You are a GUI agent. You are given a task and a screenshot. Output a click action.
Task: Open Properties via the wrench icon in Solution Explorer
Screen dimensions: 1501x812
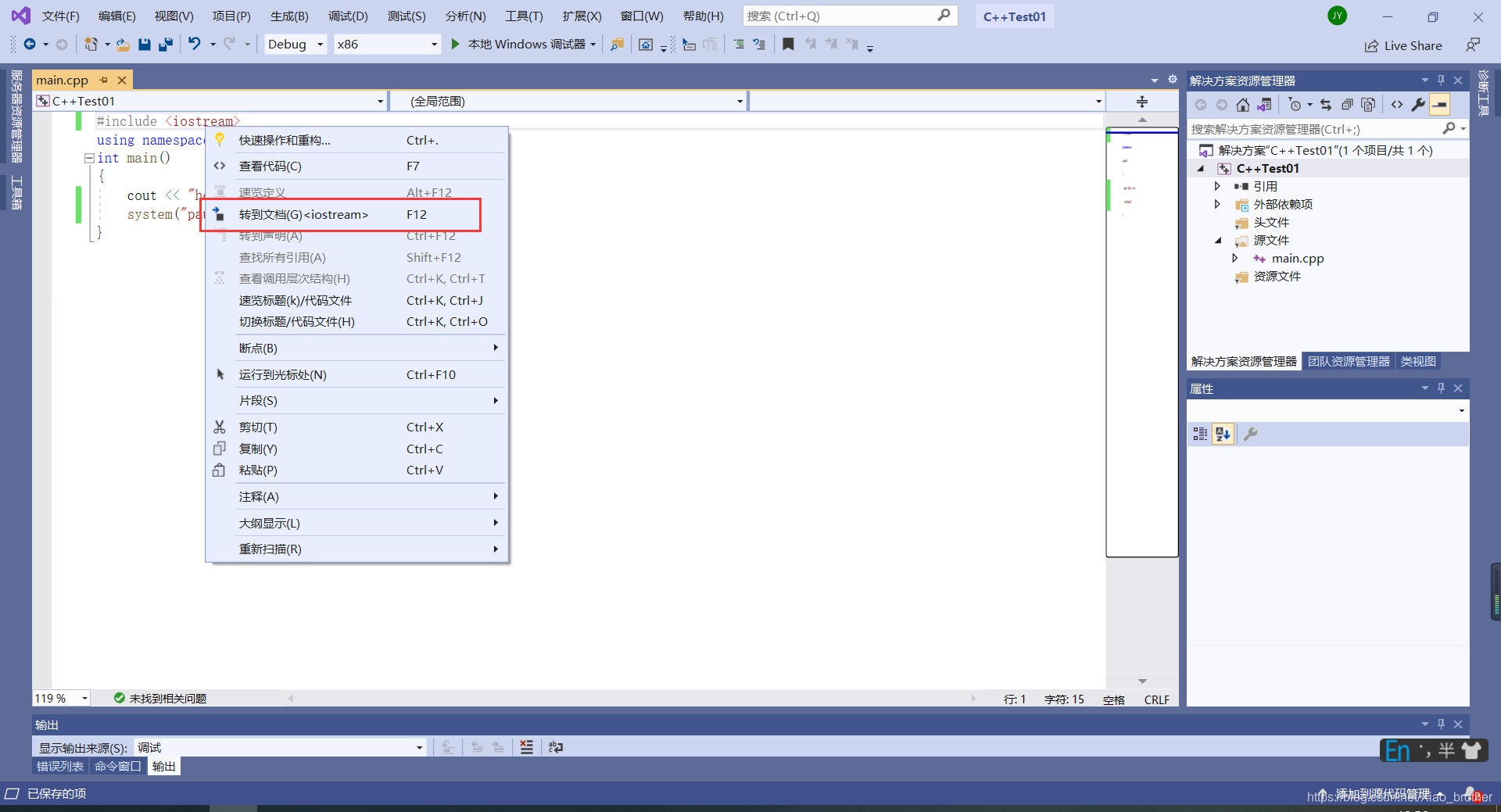[1418, 105]
